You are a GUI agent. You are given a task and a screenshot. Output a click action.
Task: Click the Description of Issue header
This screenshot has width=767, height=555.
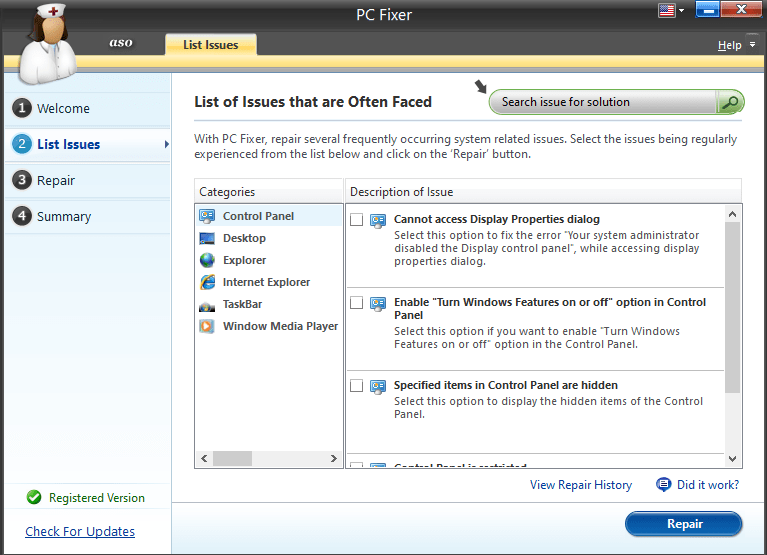pyautogui.click(x=543, y=192)
